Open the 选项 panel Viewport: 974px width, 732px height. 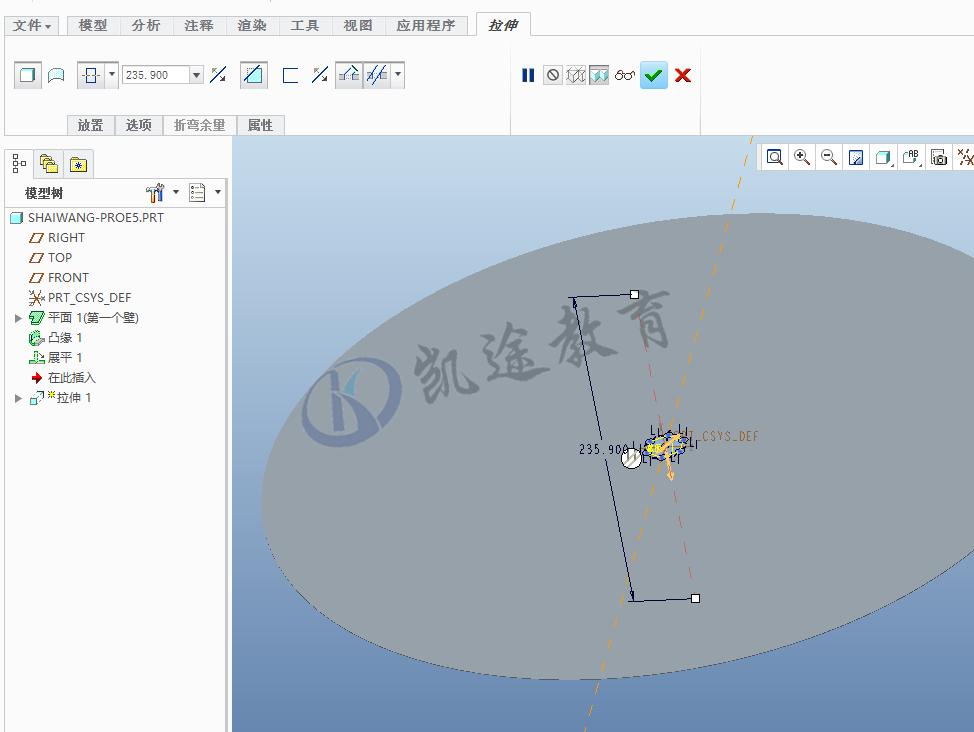click(140, 125)
